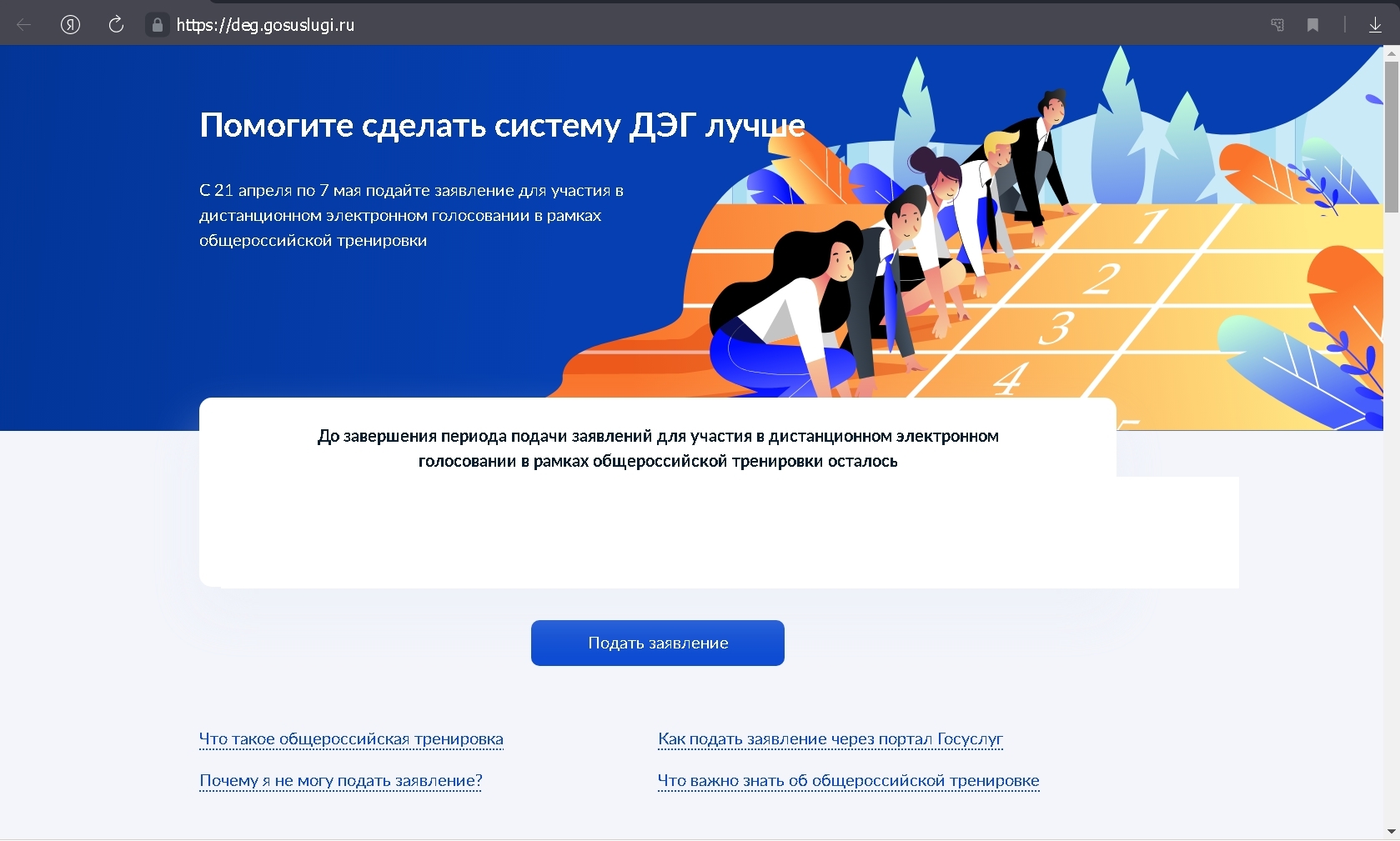Click the vertical scrollbar thumb
This screenshot has height=841, width=1400.
tap(1391, 133)
